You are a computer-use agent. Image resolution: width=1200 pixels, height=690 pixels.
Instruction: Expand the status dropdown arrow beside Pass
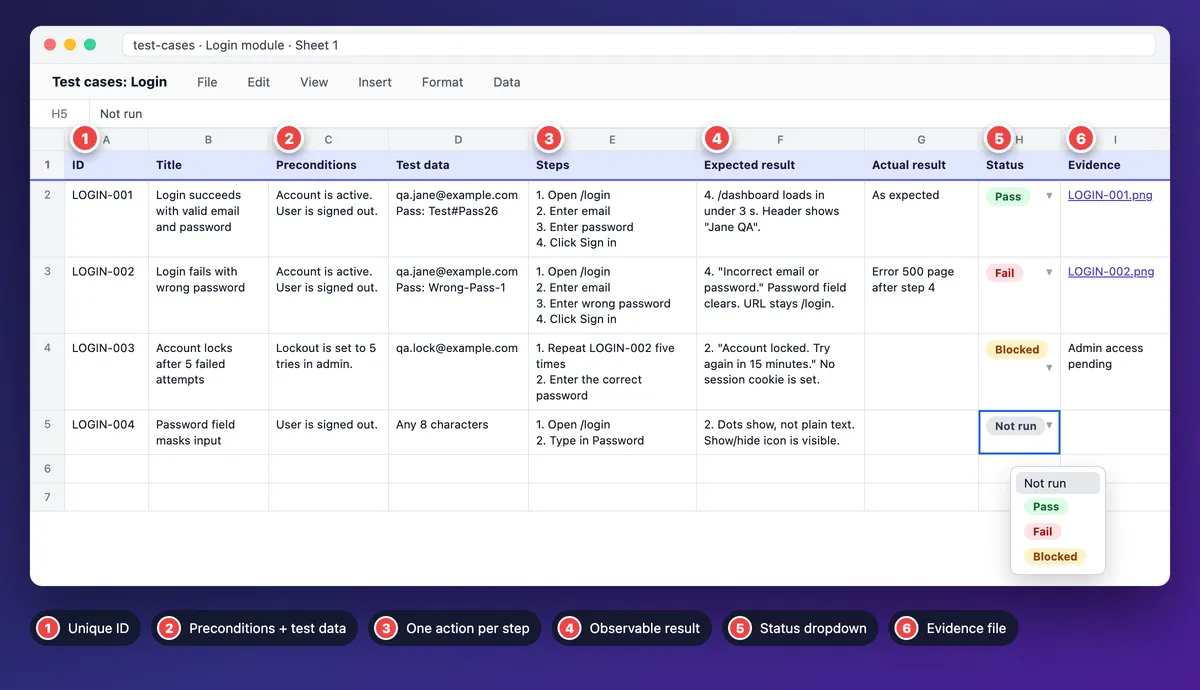pos(1049,196)
